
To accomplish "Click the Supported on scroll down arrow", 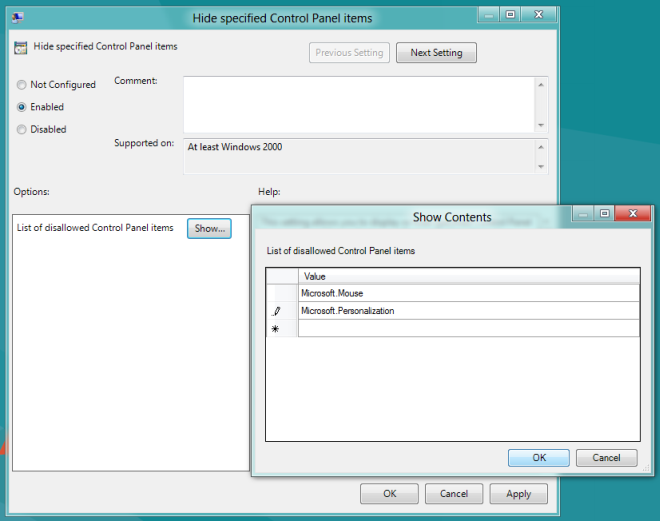I will click(x=541, y=166).
